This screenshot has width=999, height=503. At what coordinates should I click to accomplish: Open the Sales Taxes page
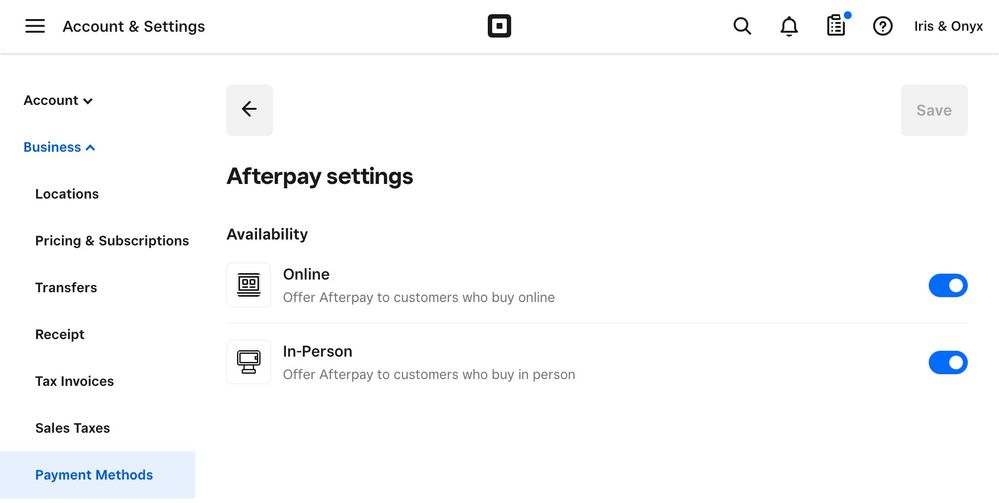pyautogui.click(x=73, y=428)
